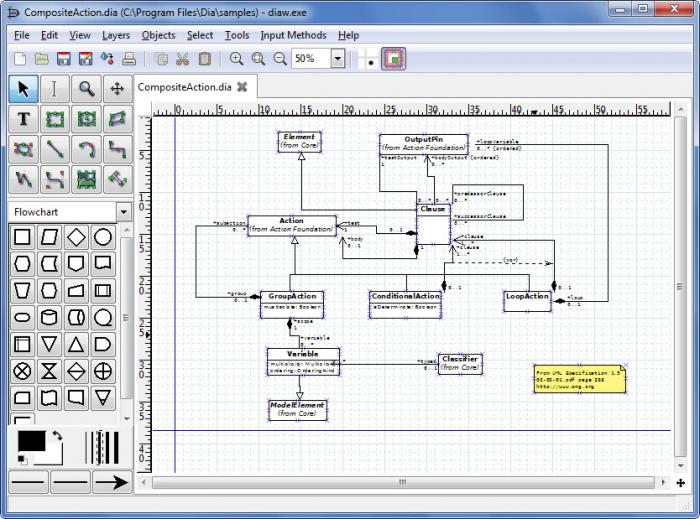Select the Magnify tool in toolbox
This screenshot has width=700, height=519.
click(x=86, y=88)
